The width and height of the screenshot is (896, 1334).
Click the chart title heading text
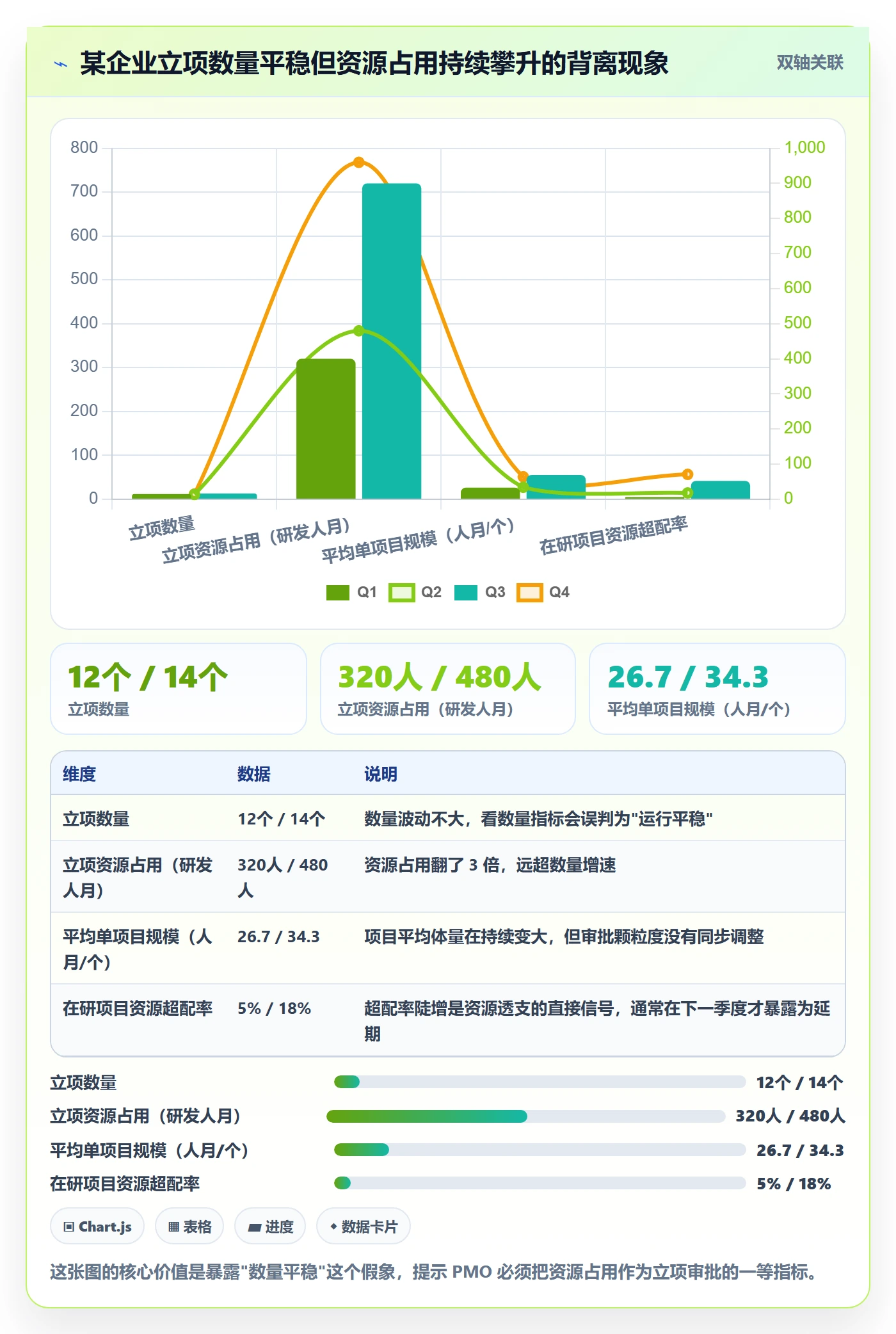374,63
